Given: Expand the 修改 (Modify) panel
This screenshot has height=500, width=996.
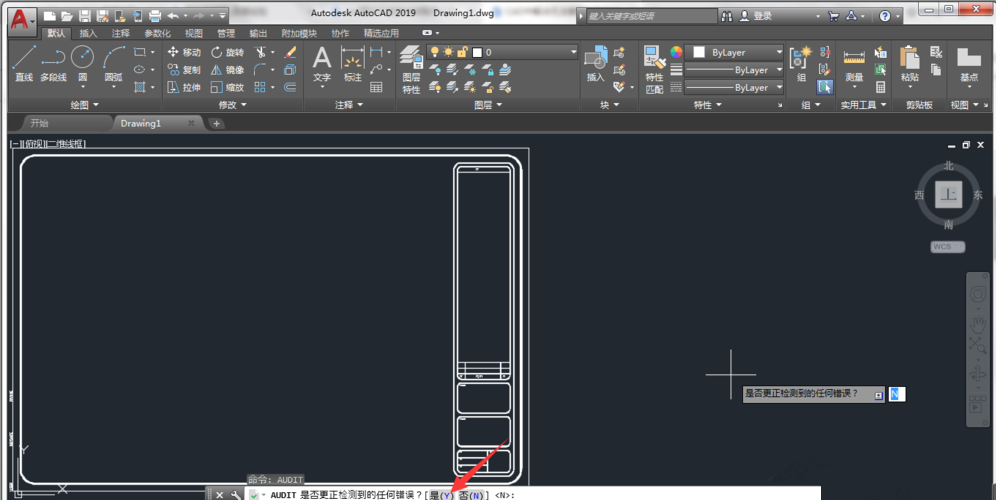Looking at the screenshot, I should click(x=232, y=105).
